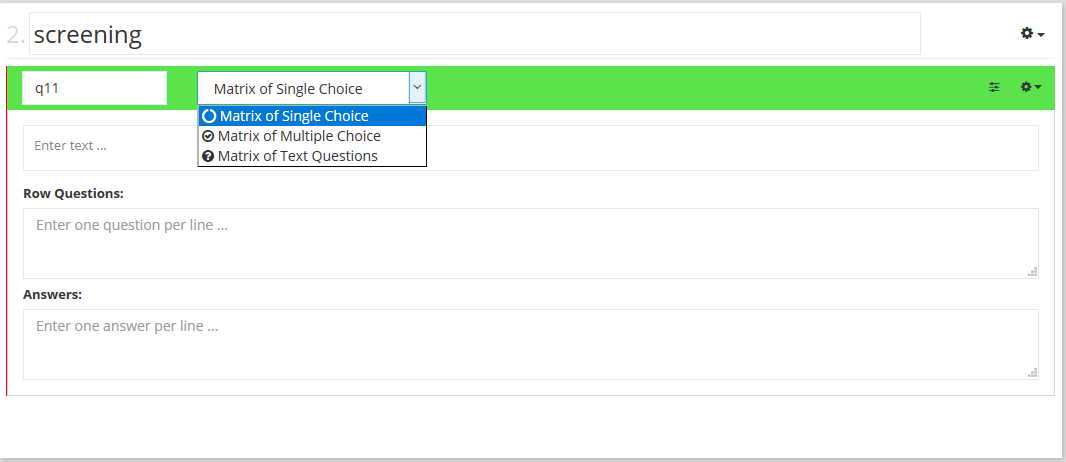
Task: Click the green question header bar
Action: tap(700, 88)
